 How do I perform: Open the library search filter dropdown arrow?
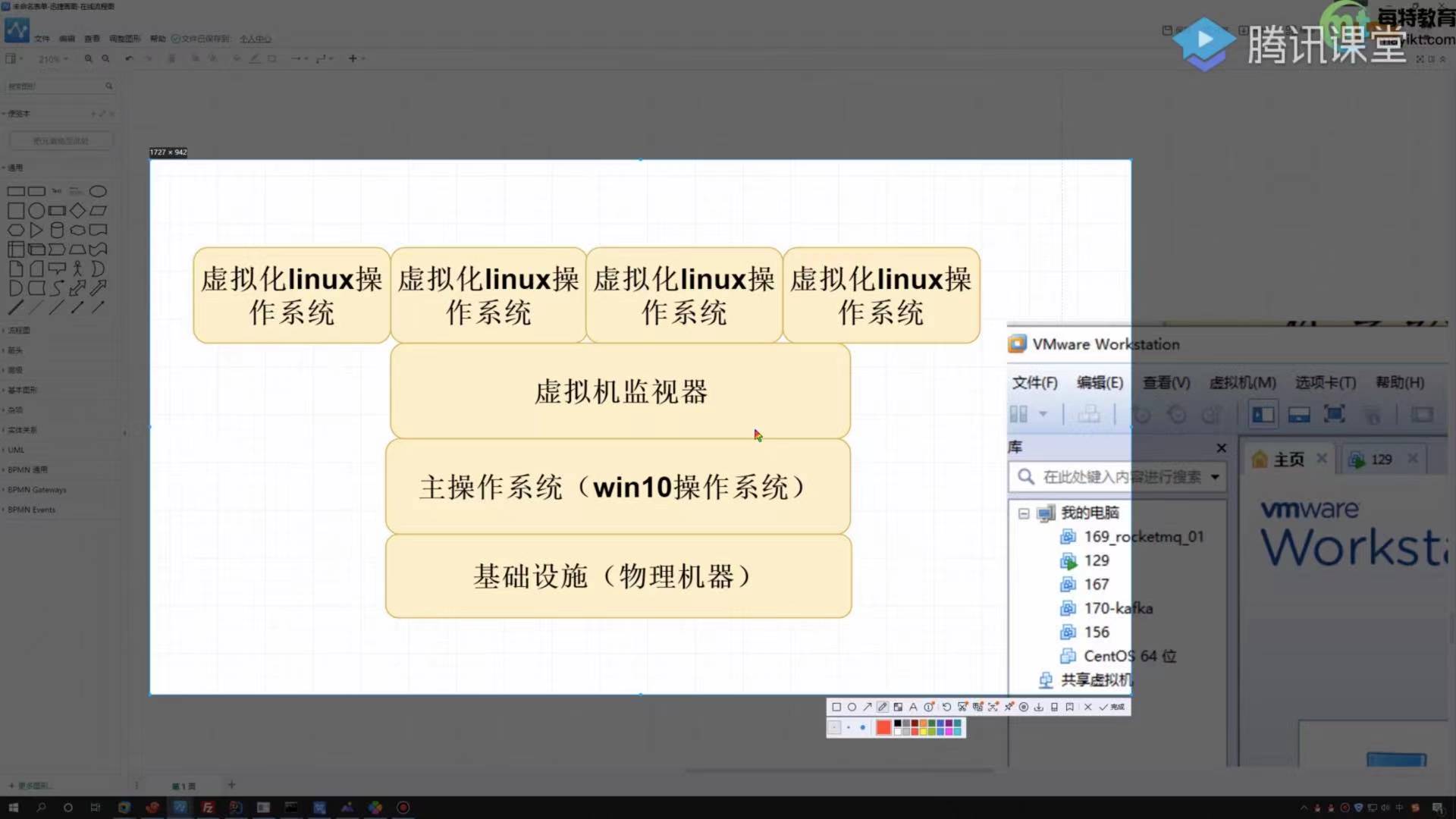[x=1215, y=477]
